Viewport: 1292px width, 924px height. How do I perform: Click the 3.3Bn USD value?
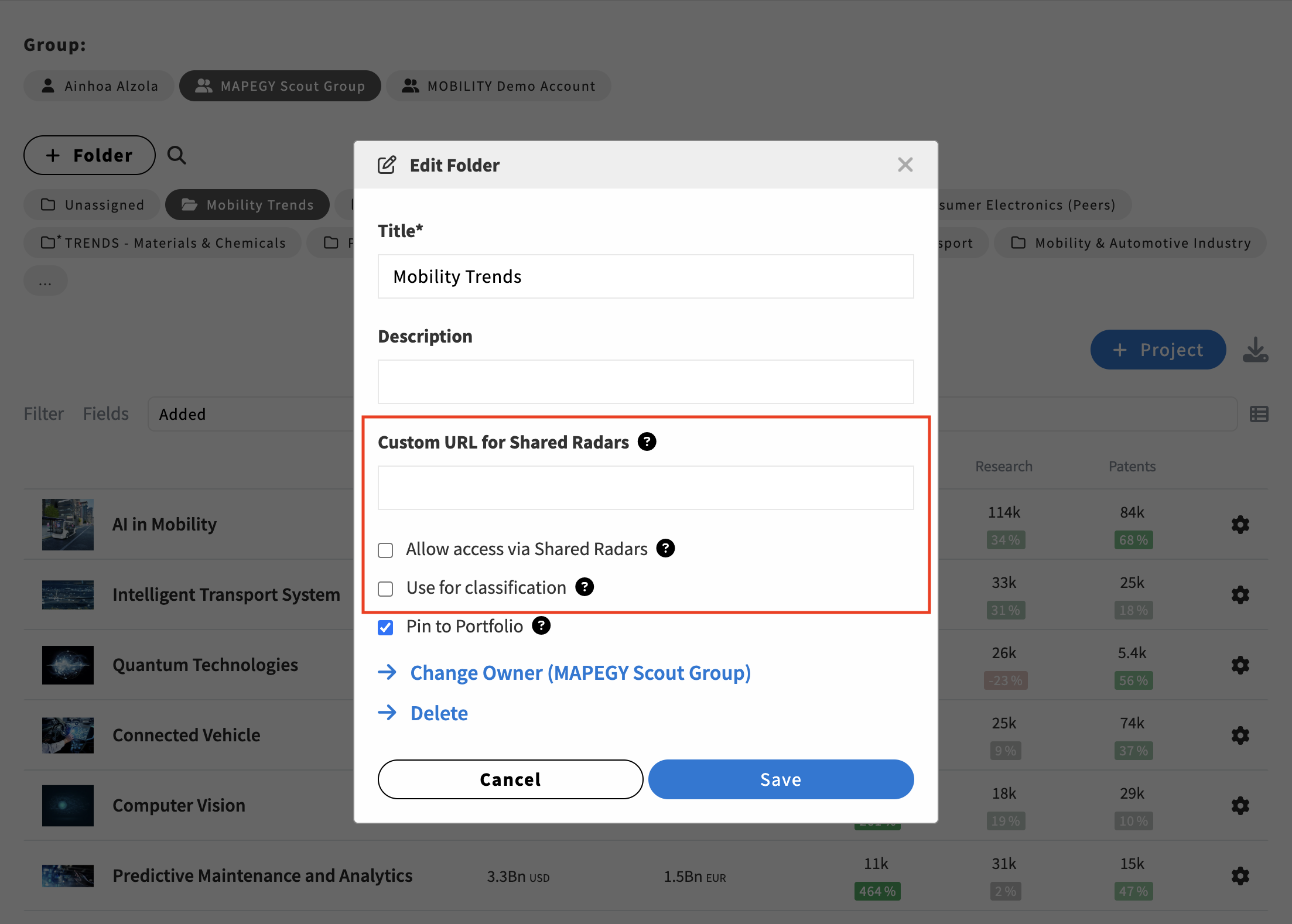pos(518,877)
